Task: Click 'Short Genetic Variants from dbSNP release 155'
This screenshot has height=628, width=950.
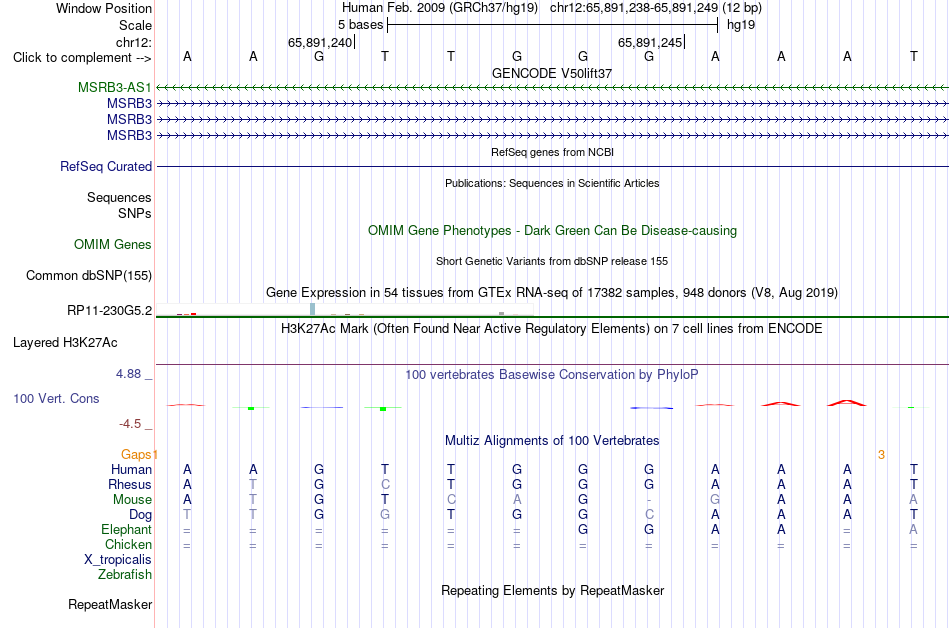Action: (552, 261)
